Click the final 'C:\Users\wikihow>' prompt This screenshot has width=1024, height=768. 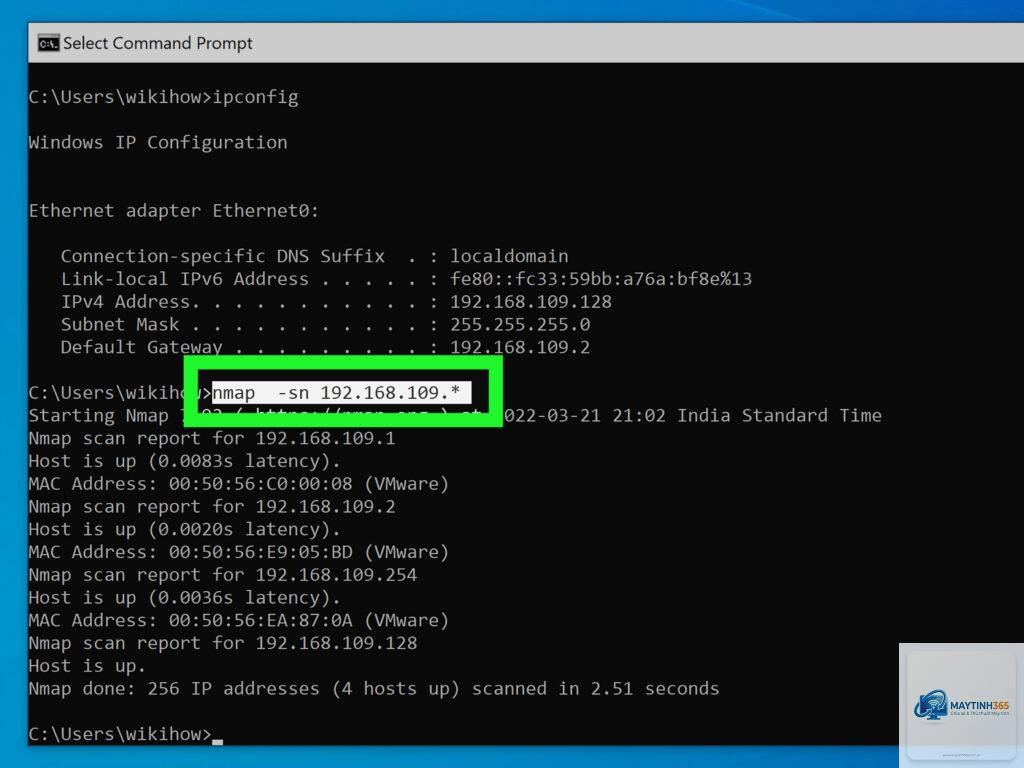[120, 734]
